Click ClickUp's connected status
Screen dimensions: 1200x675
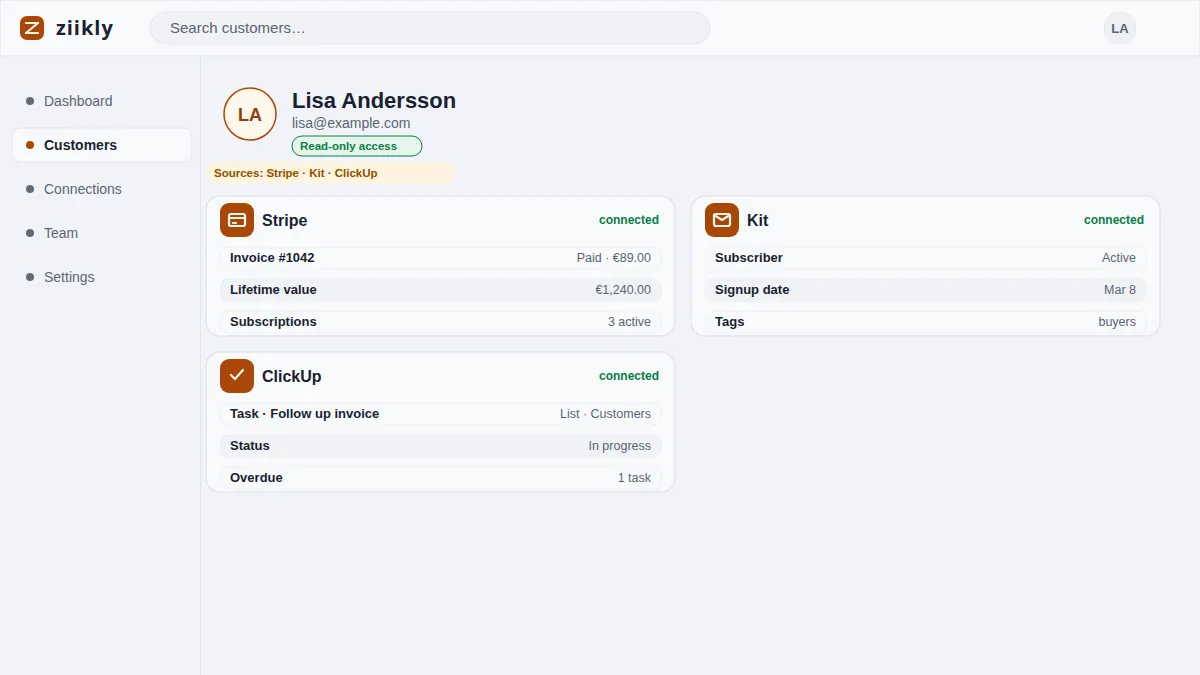[629, 376]
